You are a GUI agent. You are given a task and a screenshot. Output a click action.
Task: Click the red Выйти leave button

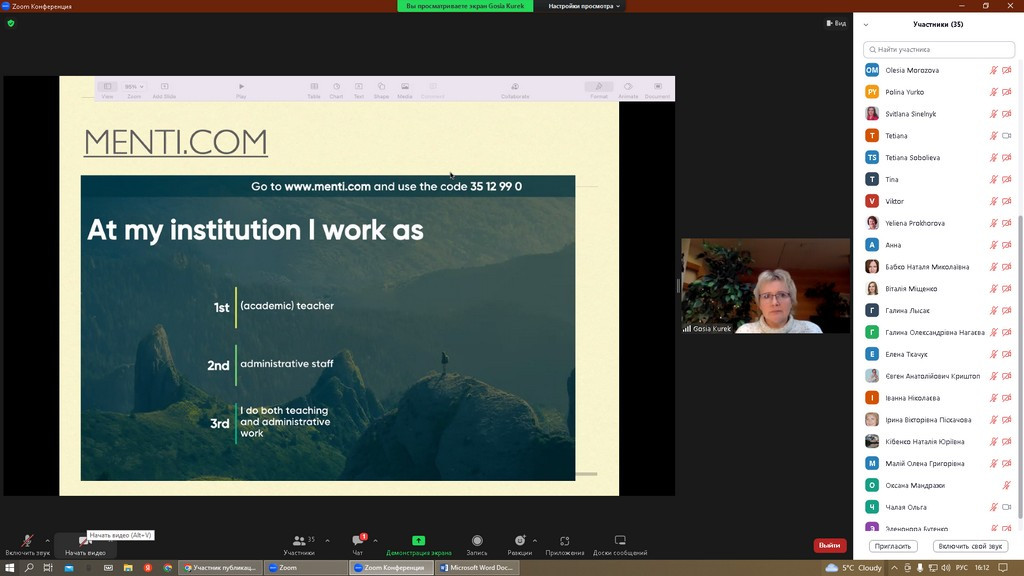[x=829, y=545]
